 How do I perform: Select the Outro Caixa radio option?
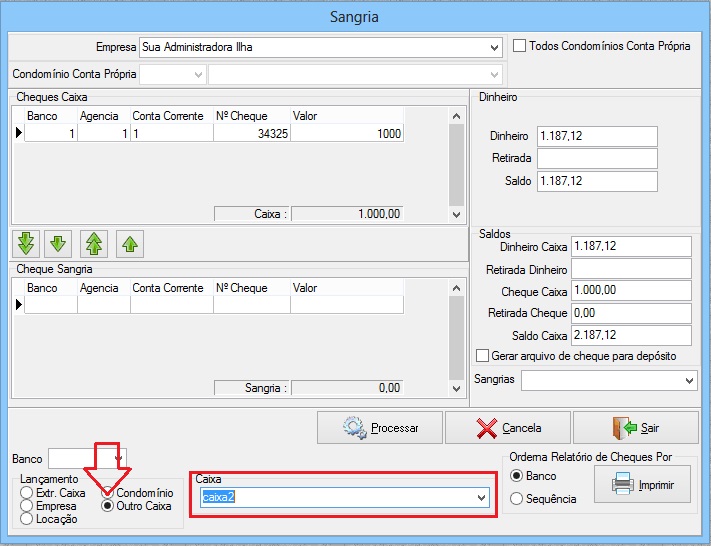click(x=107, y=506)
